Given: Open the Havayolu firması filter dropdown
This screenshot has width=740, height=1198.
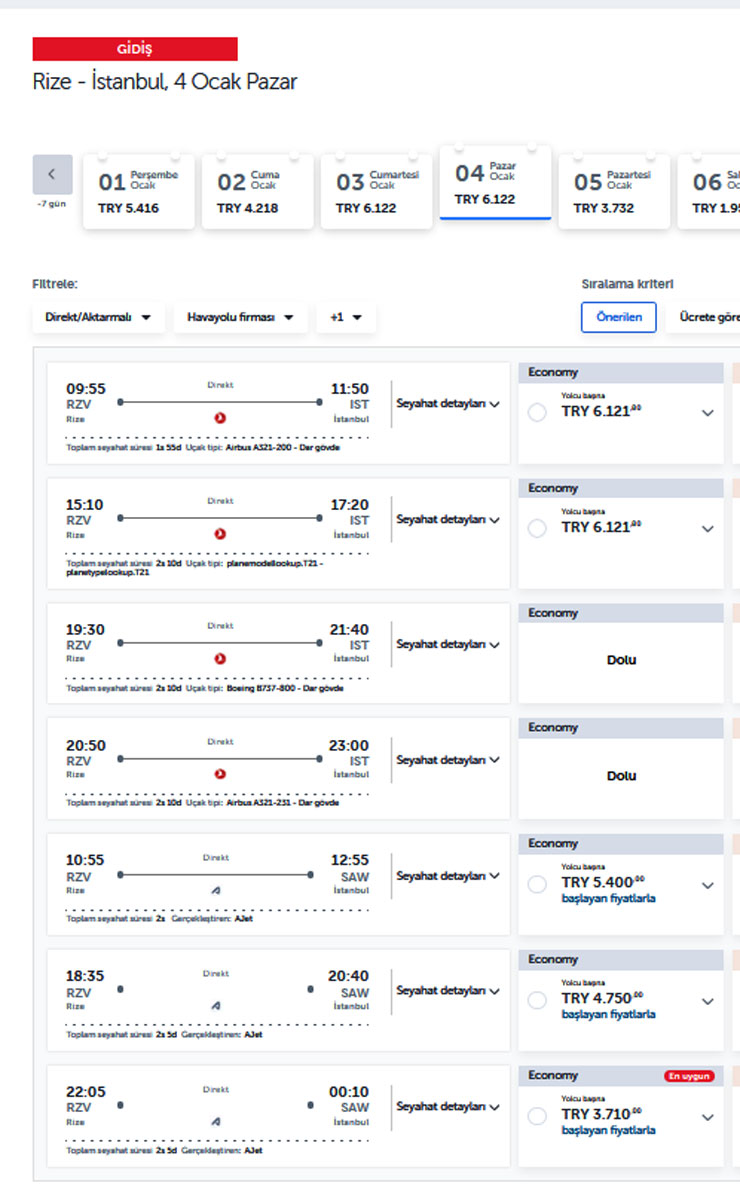Looking at the screenshot, I should pyautogui.click(x=240, y=317).
